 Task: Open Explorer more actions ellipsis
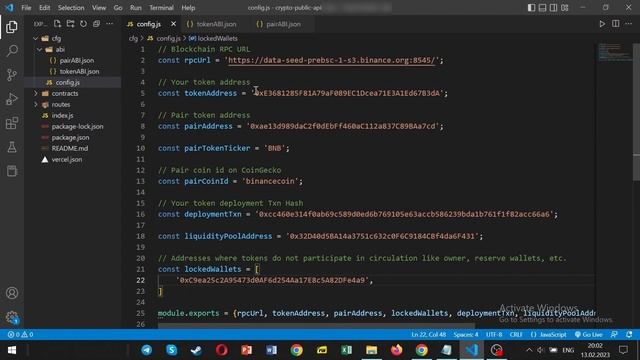click(x=109, y=24)
